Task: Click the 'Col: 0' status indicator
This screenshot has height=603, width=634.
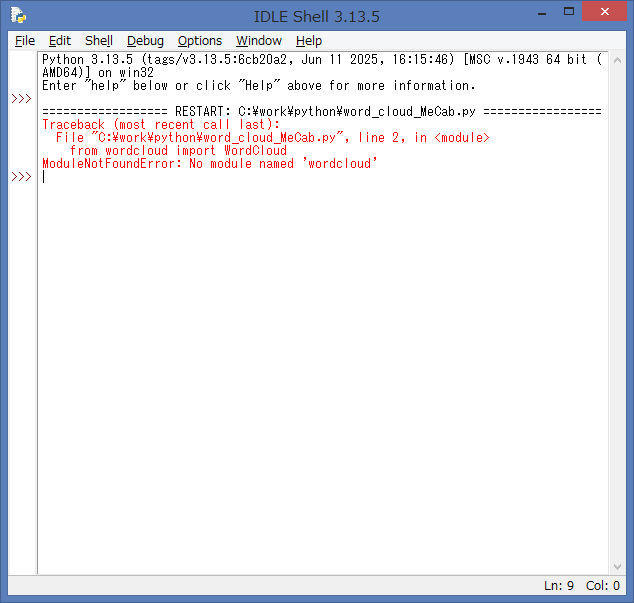Action: (x=603, y=586)
